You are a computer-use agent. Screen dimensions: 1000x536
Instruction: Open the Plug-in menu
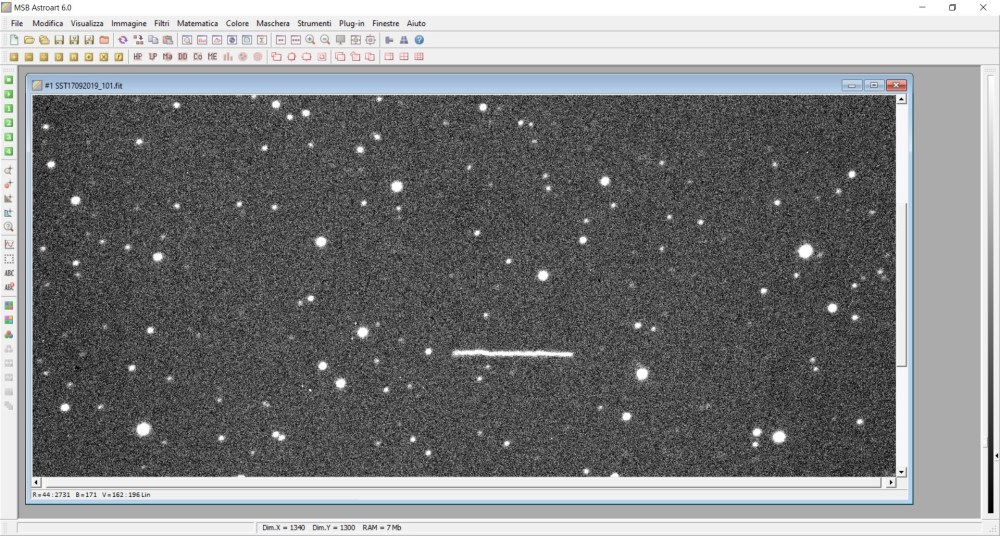(x=351, y=24)
